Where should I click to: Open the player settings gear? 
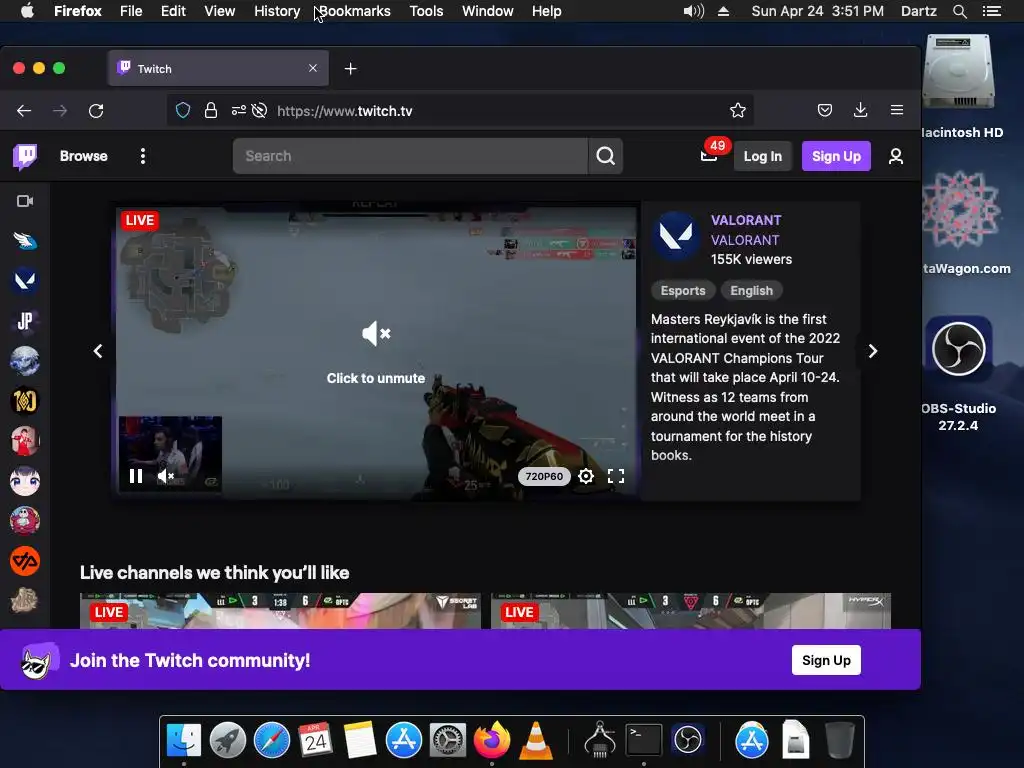[586, 476]
